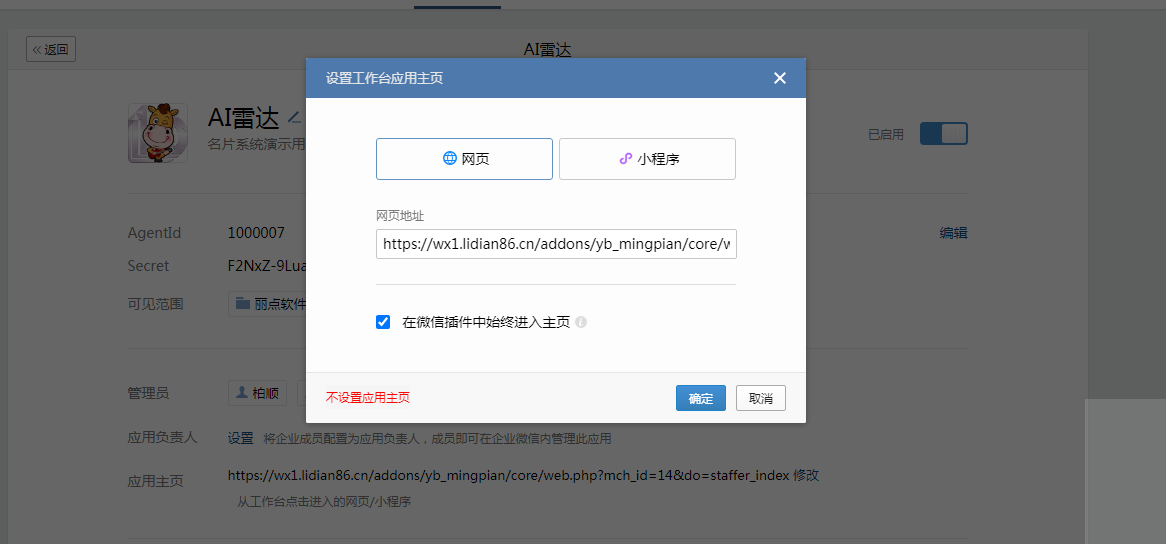Click the AgentId value 1000007
The height and width of the screenshot is (544, 1166).
256,233
